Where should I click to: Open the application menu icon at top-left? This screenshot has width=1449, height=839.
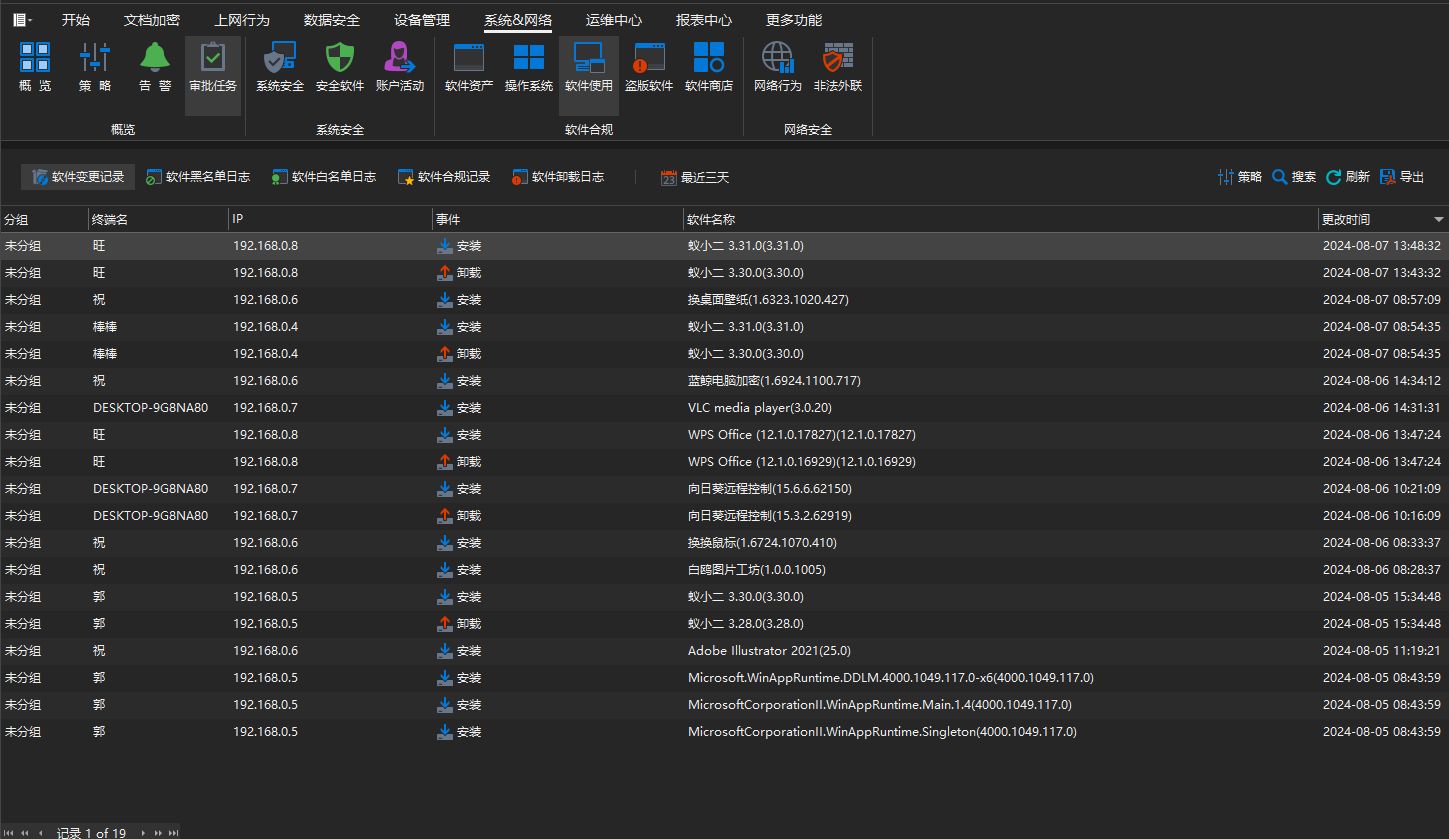22,19
